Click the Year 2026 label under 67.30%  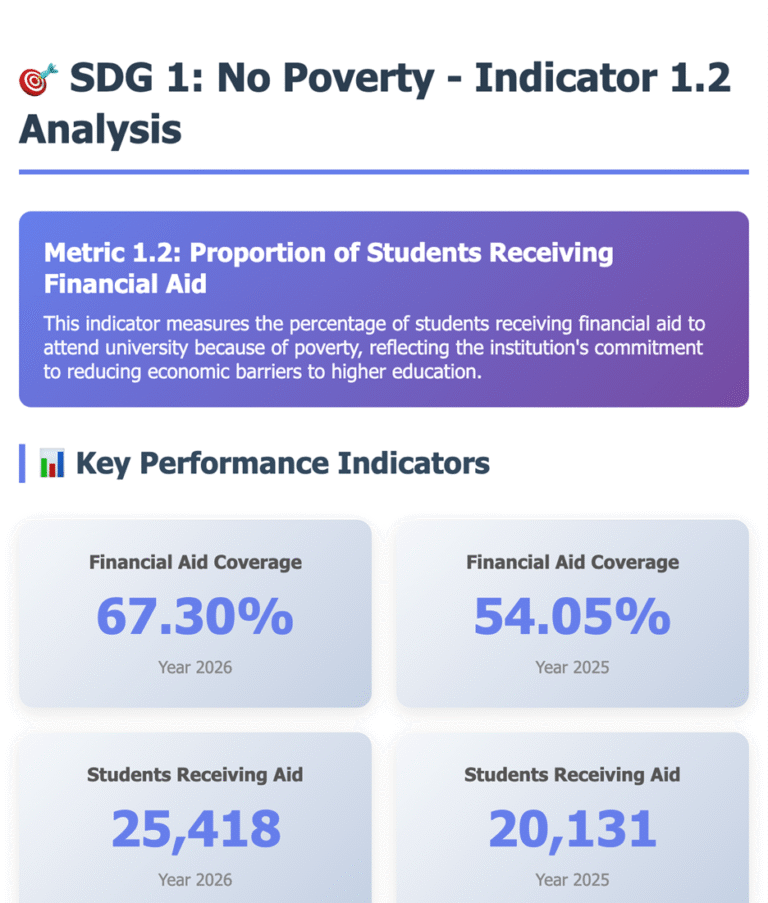coord(195,667)
